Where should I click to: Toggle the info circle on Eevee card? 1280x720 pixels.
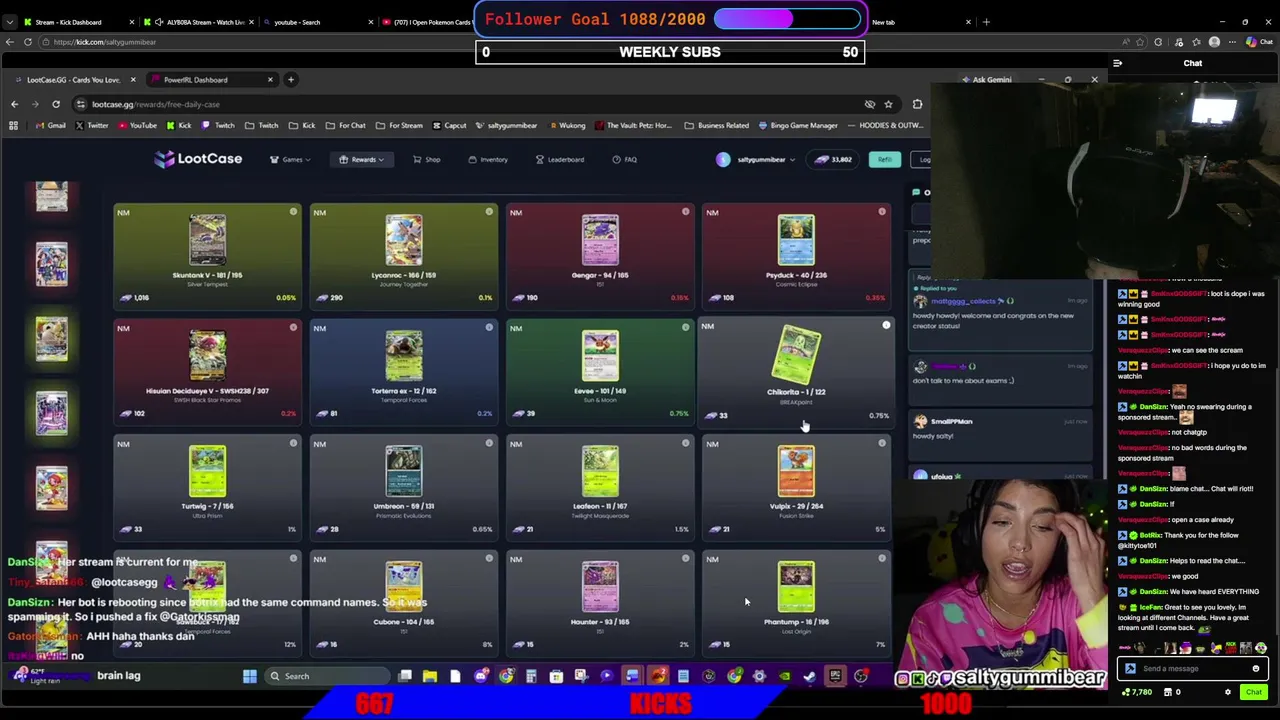(x=686, y=327)
